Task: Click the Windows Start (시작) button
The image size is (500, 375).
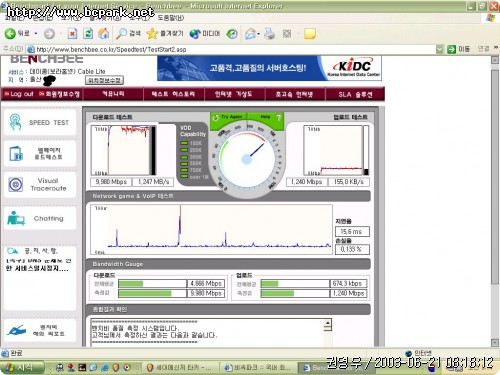Action: pos(22,367)
